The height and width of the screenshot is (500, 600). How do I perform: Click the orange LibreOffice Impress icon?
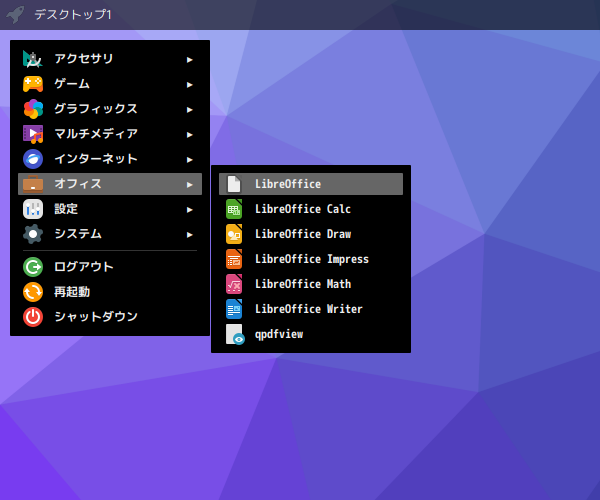234,259
